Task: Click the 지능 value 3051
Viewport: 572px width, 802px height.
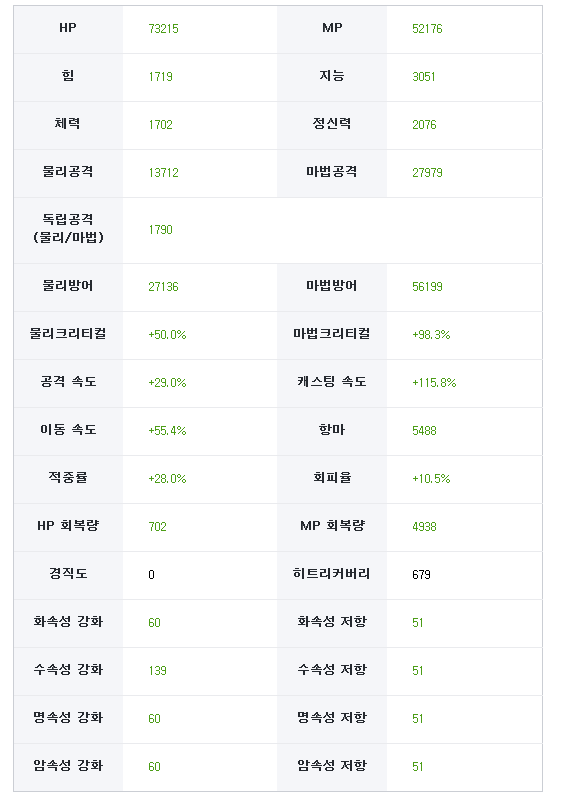Action: [x=424, y=77]
